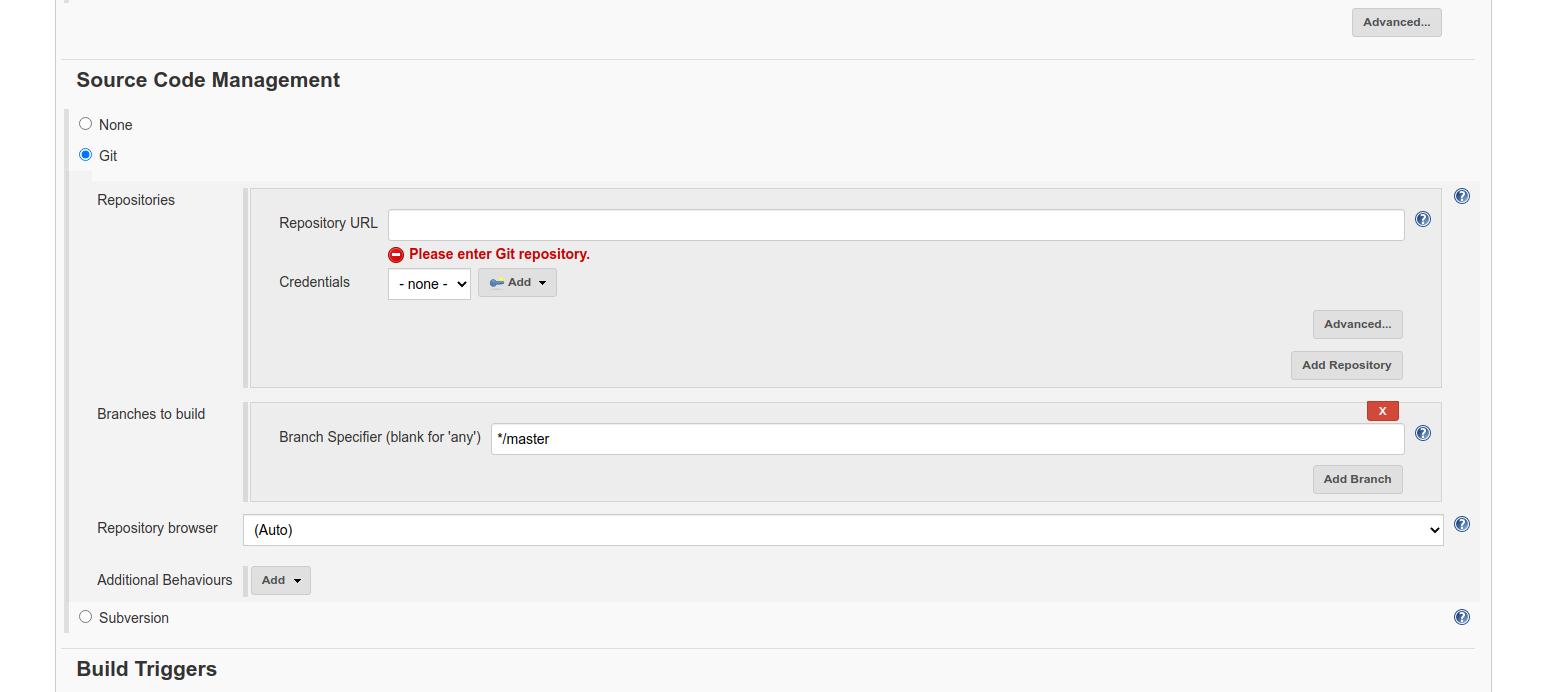
Task: Open help for Repository browser
Action: pyautogui.click(x=1461, y=524)
